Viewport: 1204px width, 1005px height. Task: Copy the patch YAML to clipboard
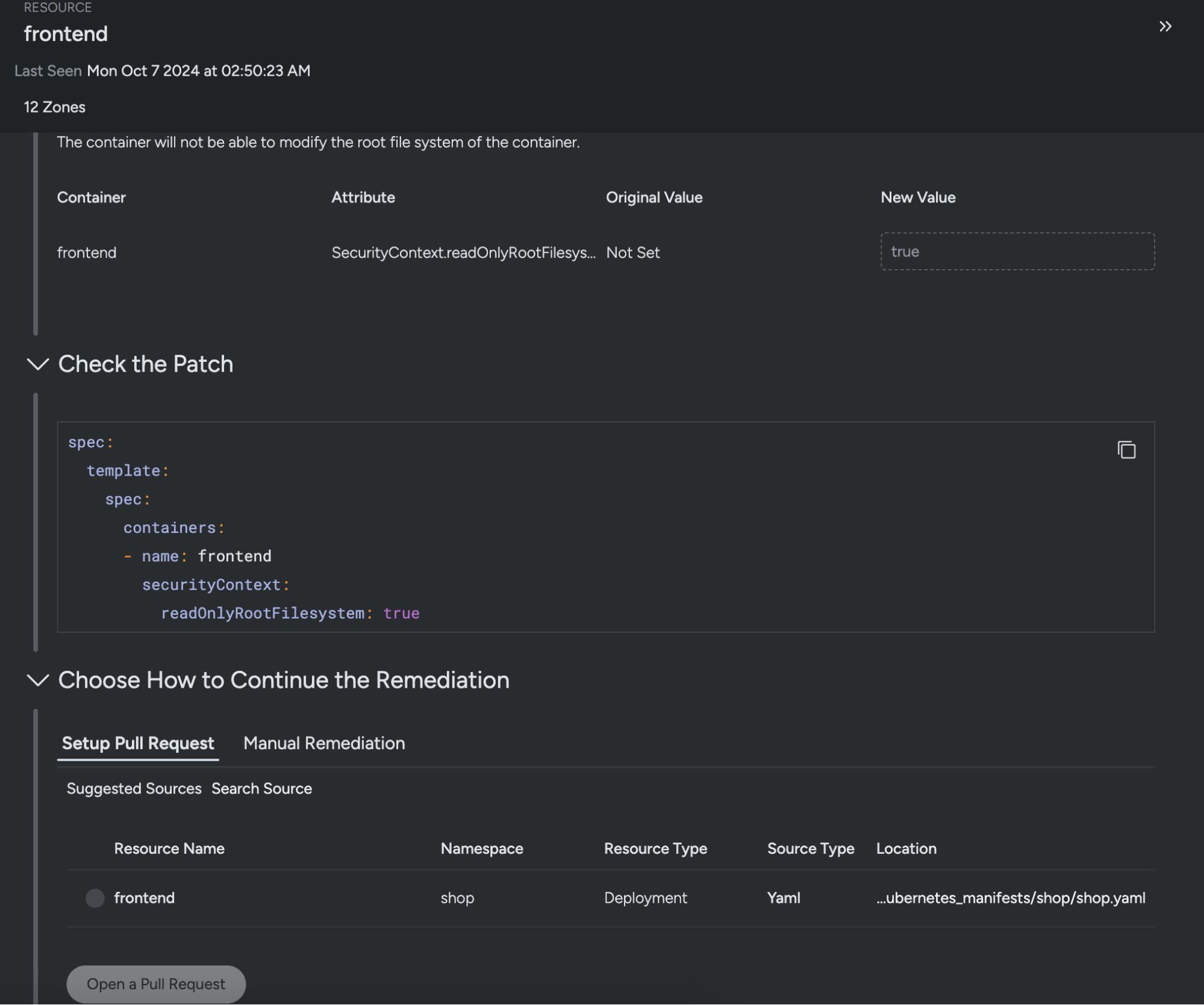[x=1126, y=450]
